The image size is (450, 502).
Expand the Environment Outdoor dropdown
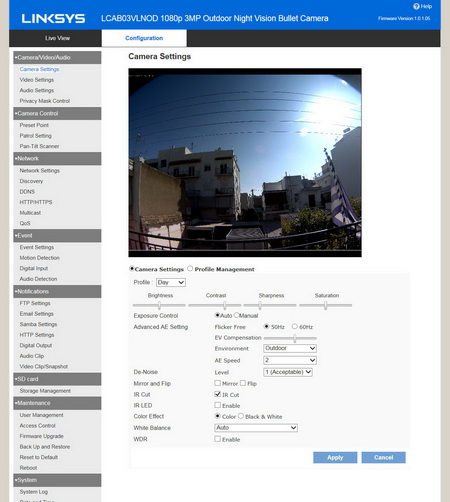(x=290, y=348)
